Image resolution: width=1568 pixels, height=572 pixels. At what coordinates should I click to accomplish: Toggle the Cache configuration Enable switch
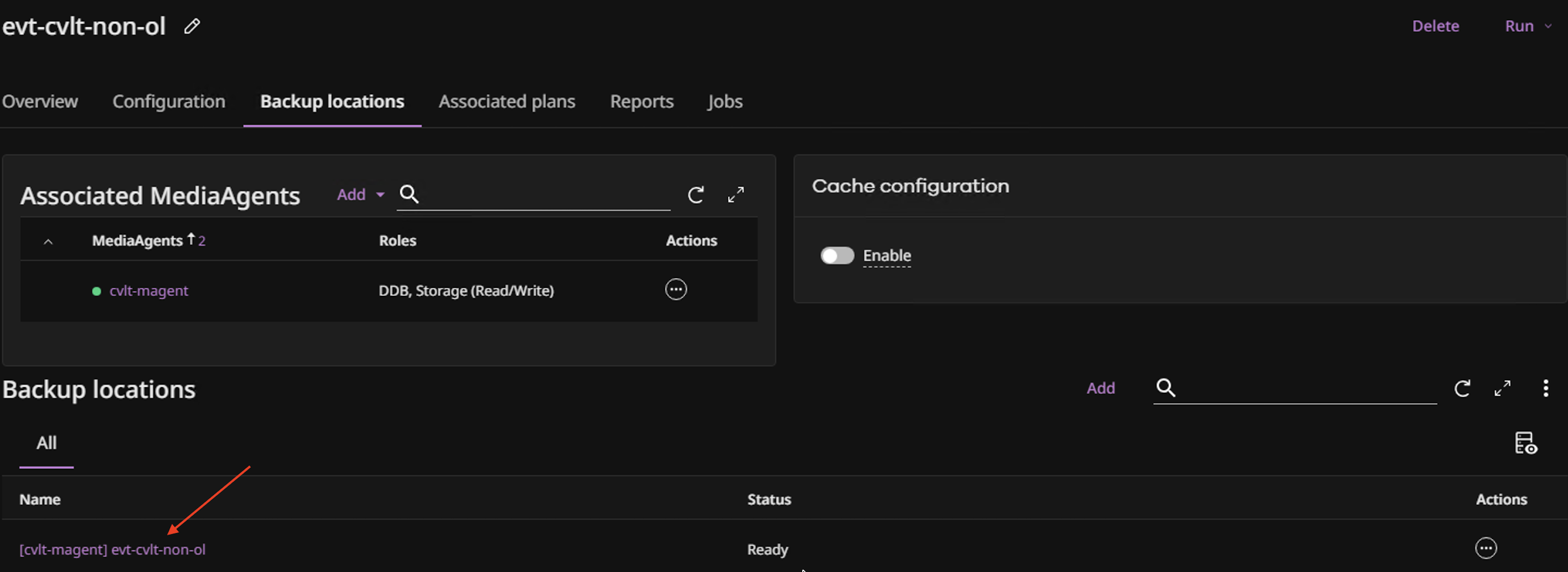click(x=837, y=256)
